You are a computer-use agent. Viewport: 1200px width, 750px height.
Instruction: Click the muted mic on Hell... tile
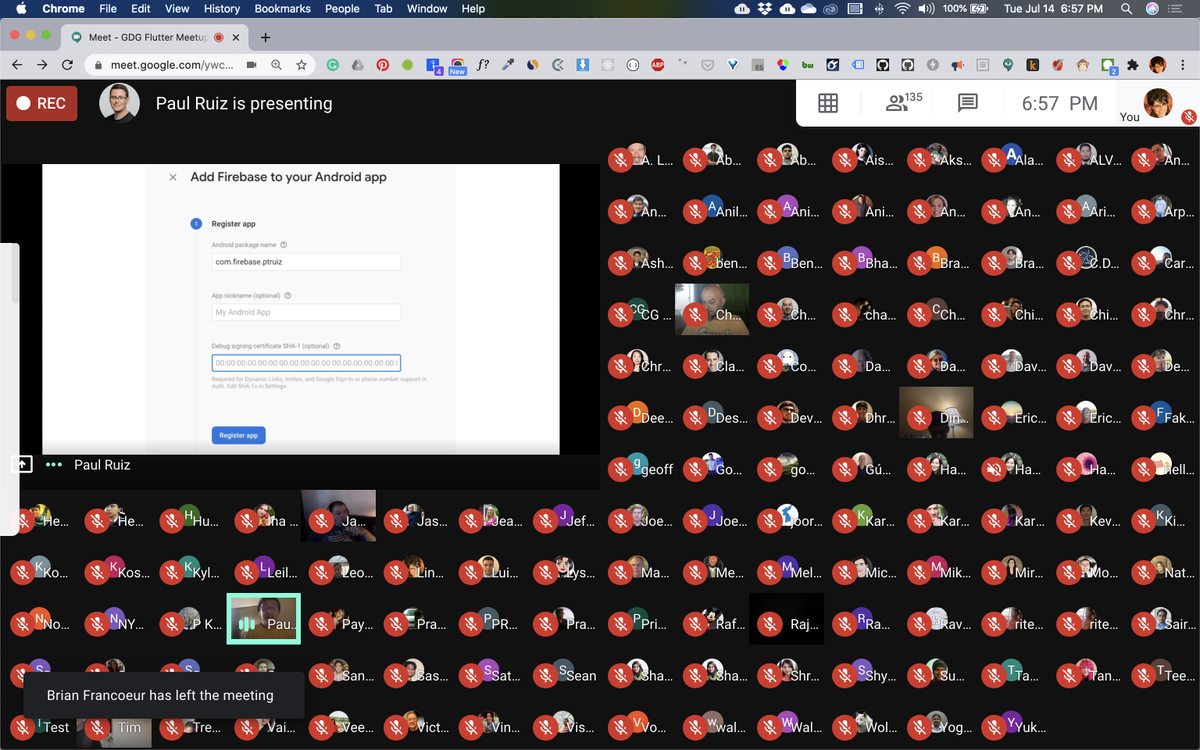click(x=1143, y=470)
